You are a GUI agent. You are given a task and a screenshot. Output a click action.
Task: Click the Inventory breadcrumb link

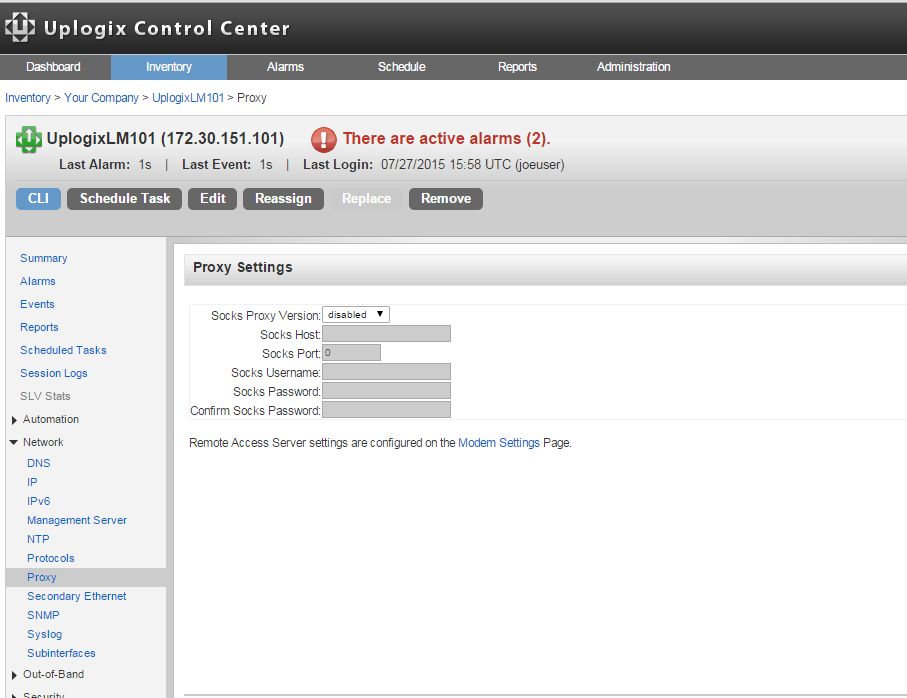28,98
